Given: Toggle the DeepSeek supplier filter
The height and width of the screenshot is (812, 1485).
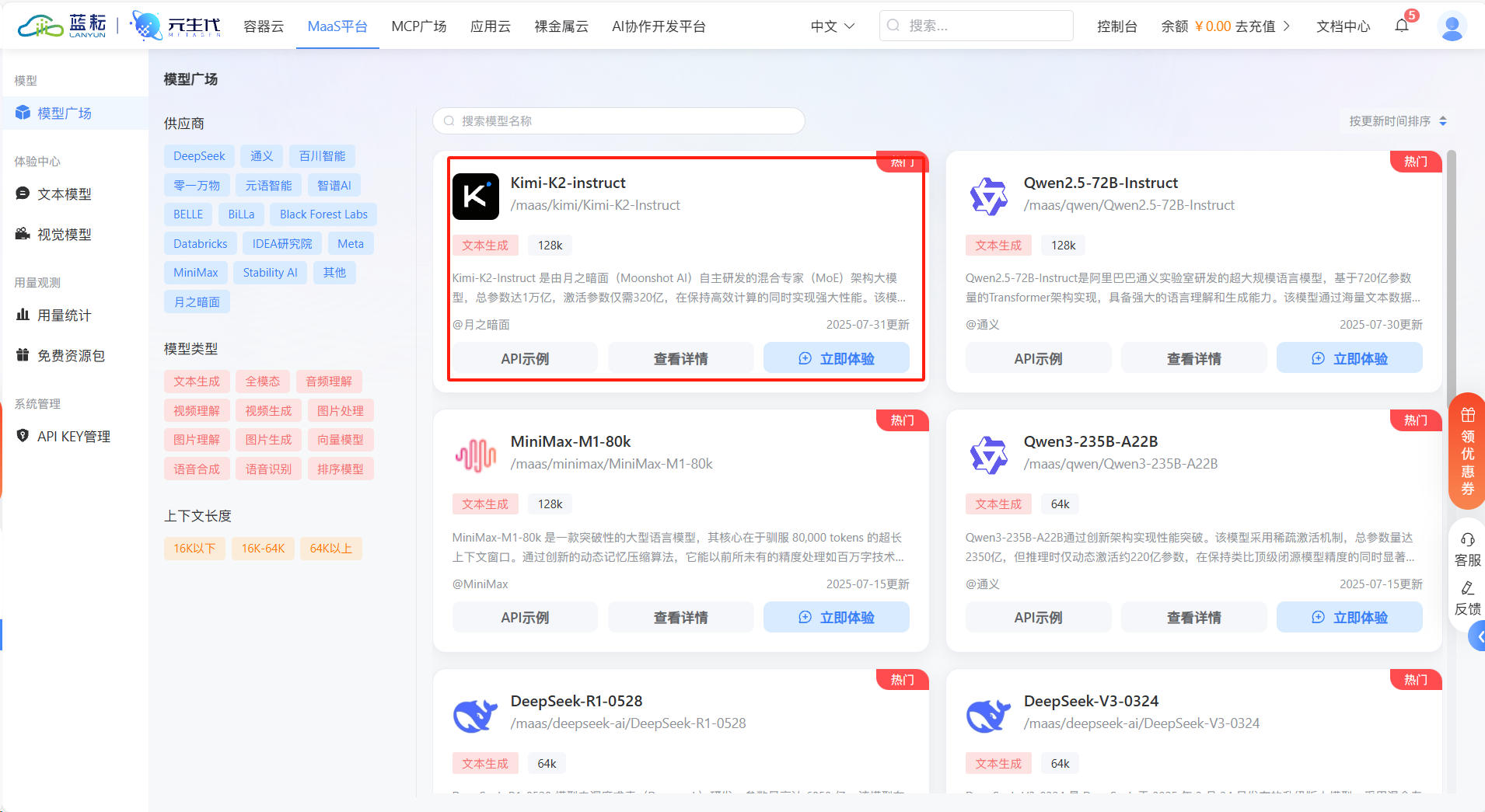Looking at the screenshot, I should [199, 156].
